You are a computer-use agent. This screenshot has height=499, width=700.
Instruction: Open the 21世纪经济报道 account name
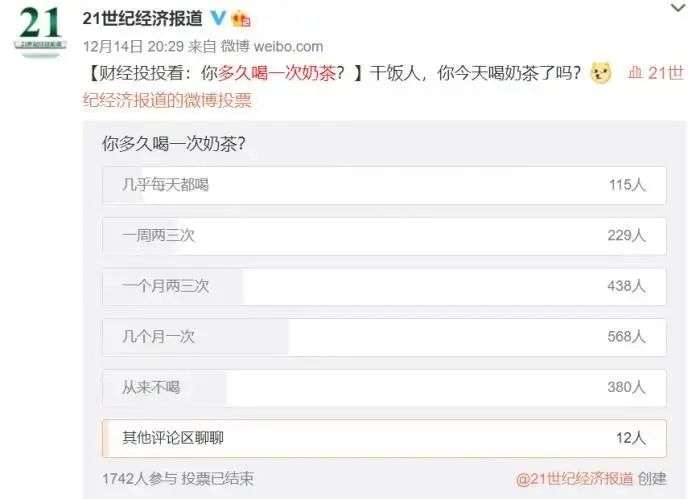pyautogui.click(x=143, y=18)
